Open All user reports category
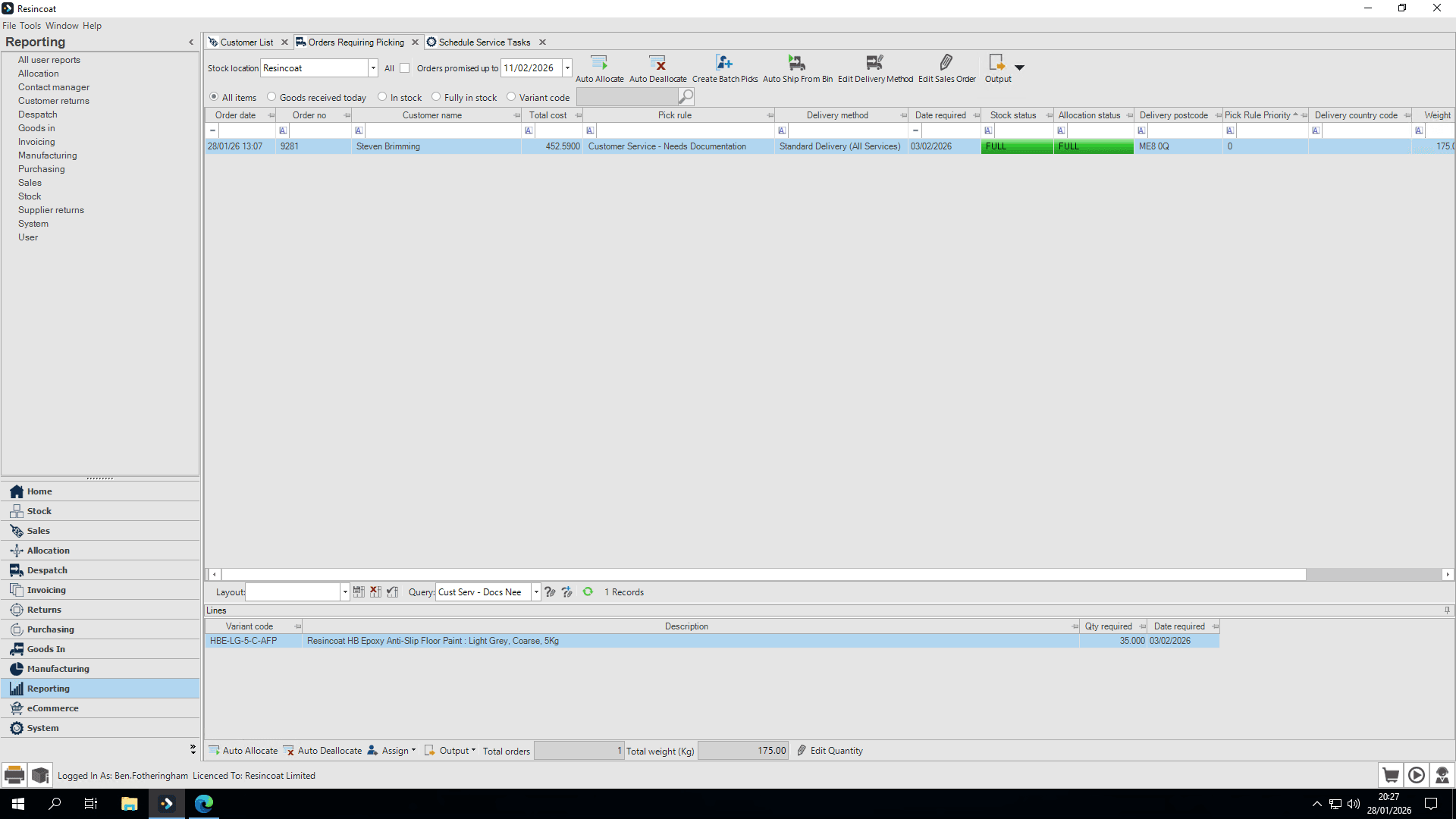The height and width of the screenshot is (819, 1456). pos(49,60)
